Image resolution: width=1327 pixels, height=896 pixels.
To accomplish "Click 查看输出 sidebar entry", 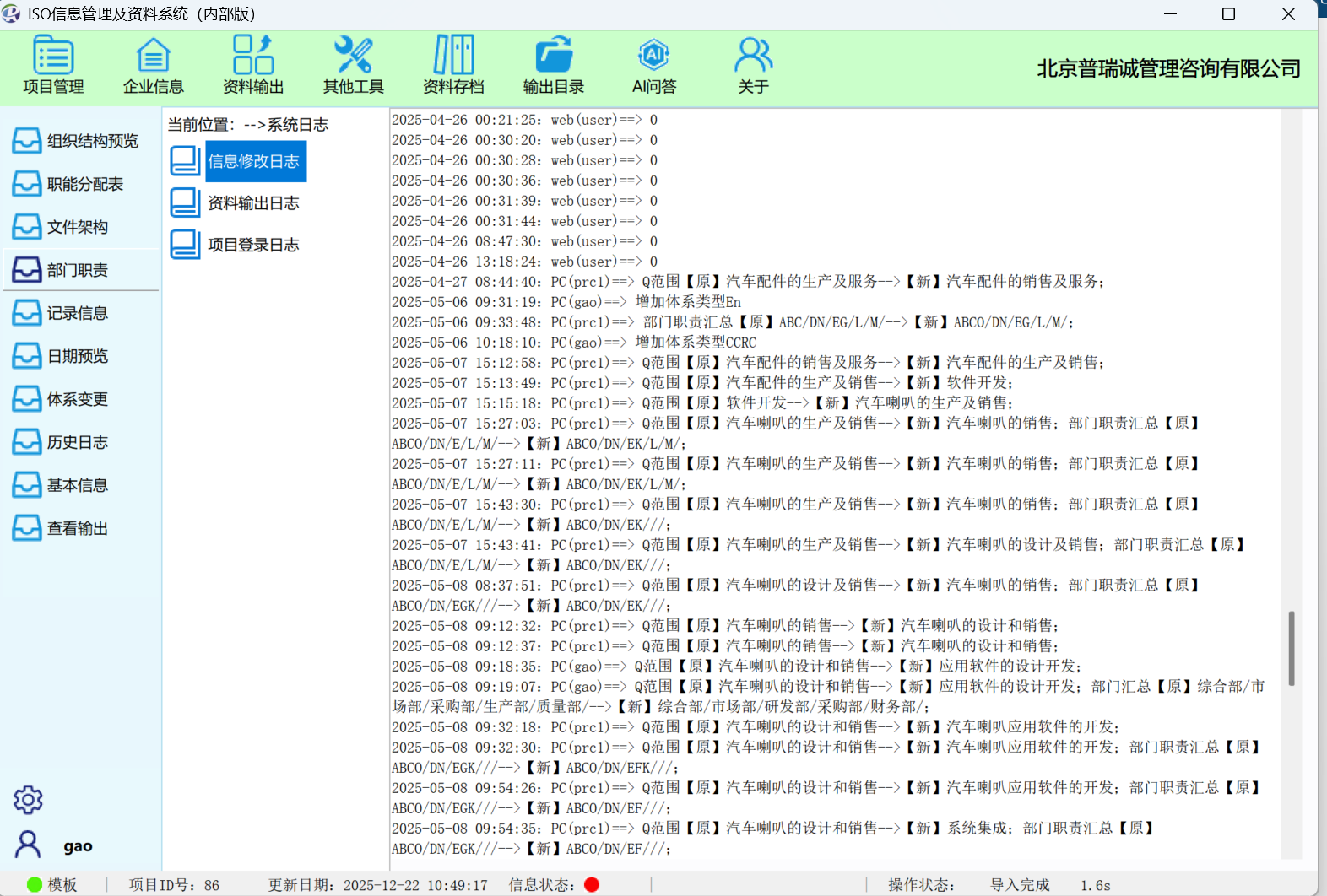I will (x=81, y=528).
